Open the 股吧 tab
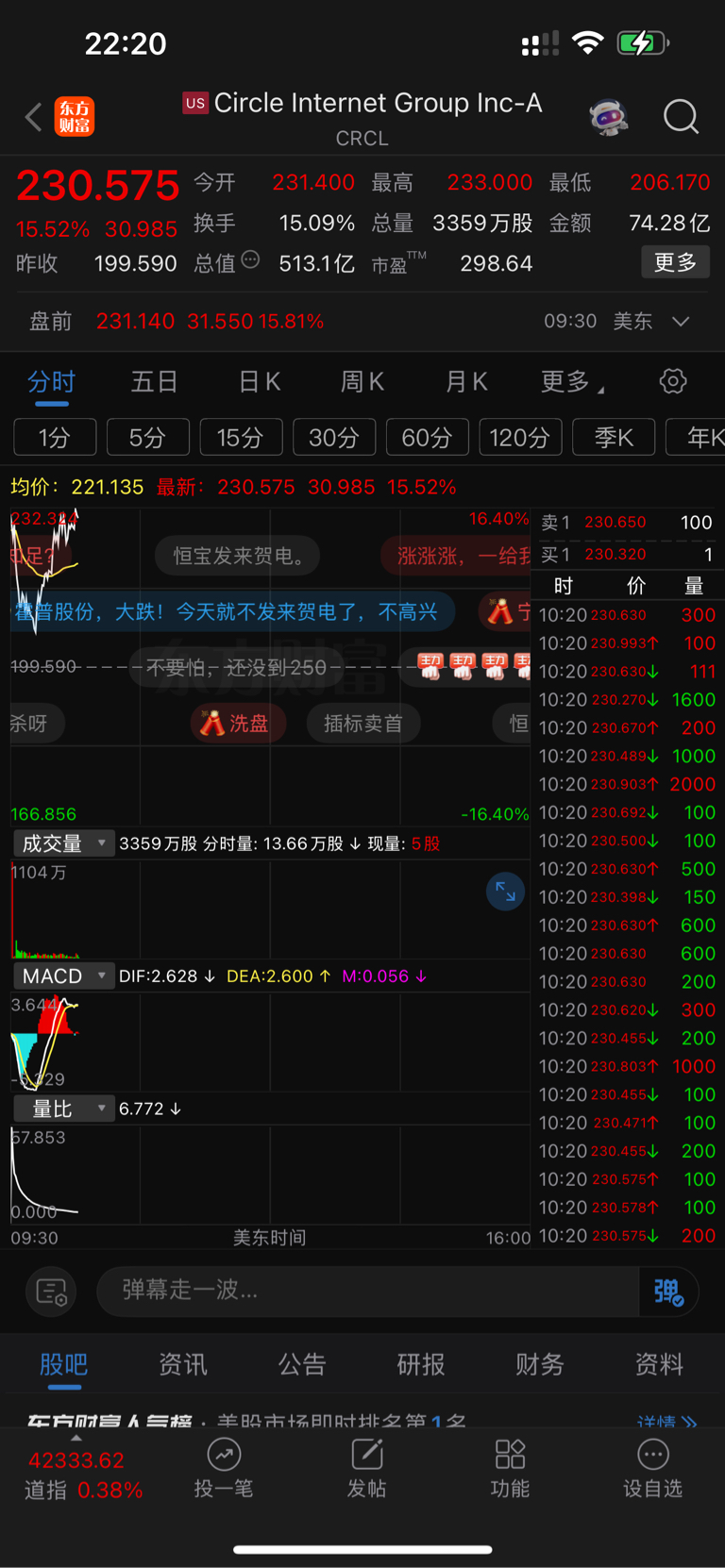The image size is (725, 1568). [64, 1364]
